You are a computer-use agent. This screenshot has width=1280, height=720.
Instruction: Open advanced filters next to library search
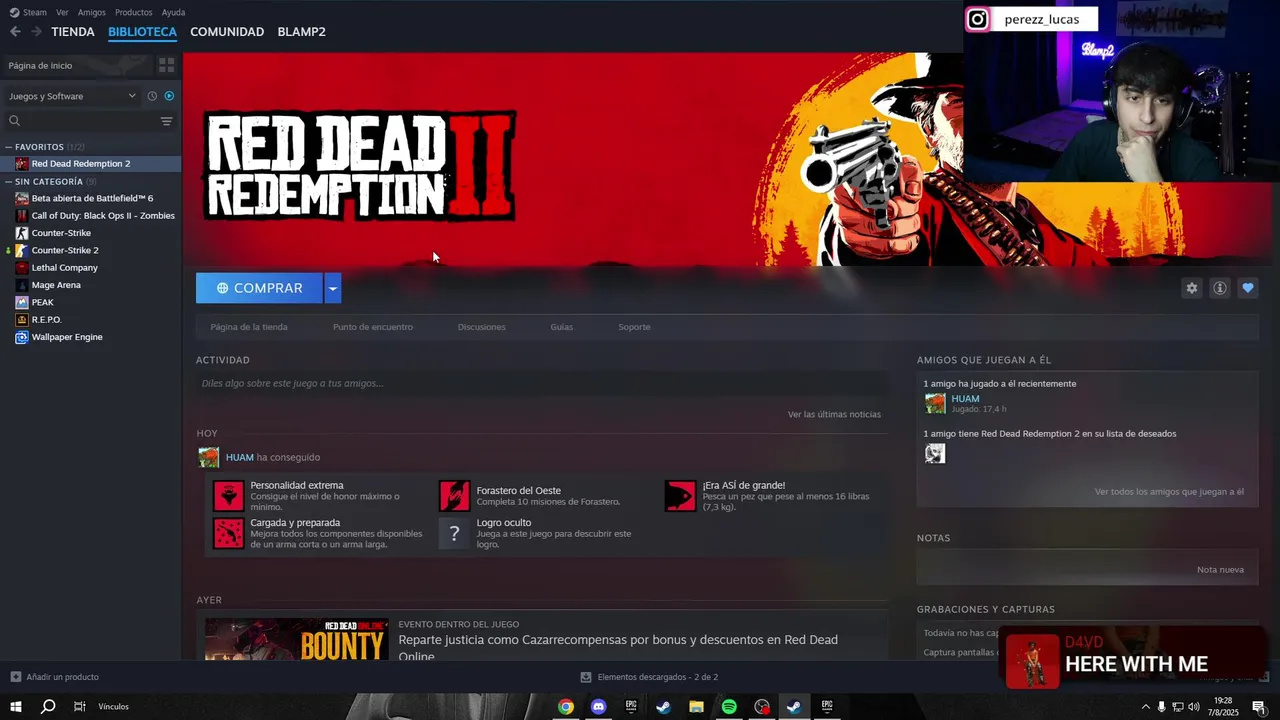pyautogui.click(x=166, y=121)
